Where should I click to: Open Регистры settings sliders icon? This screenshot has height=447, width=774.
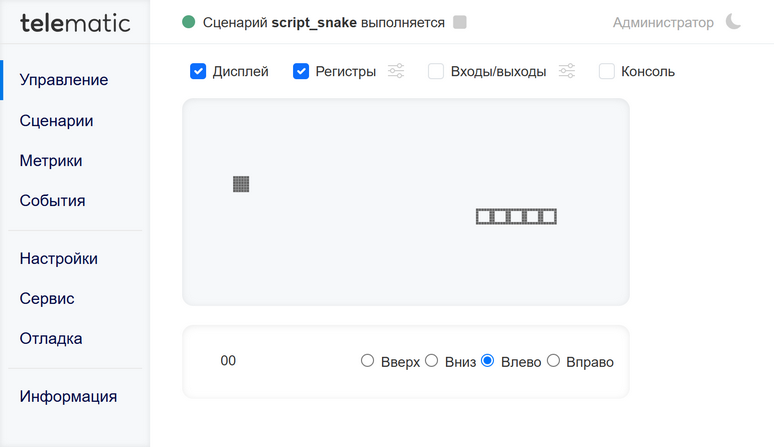click(396, 71)
